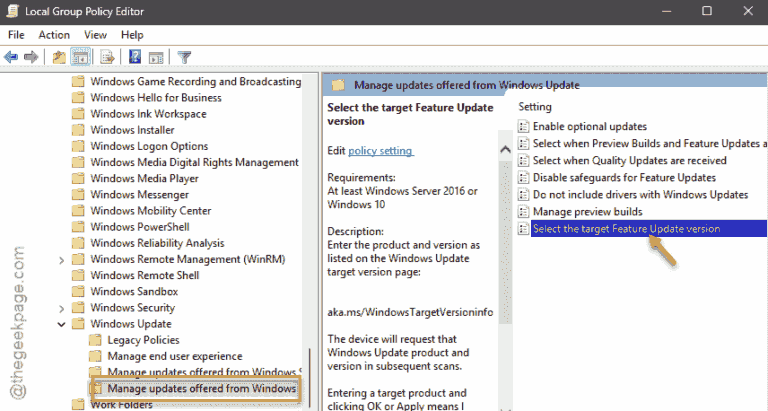Click the Enable optional updates setting
This screenshot has width=768, height=411.
point(590,126)
